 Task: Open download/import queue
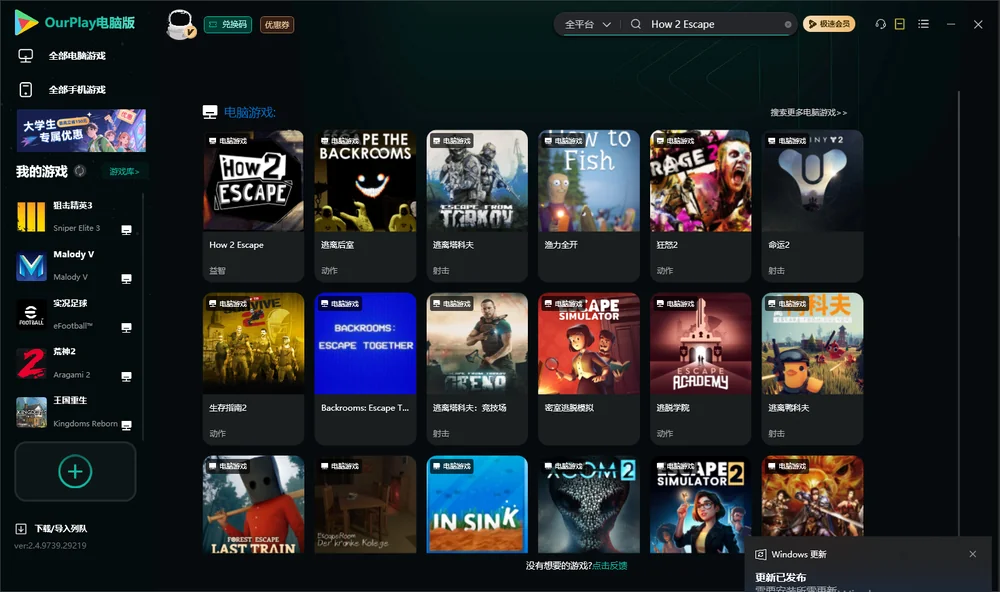point(52,529)
